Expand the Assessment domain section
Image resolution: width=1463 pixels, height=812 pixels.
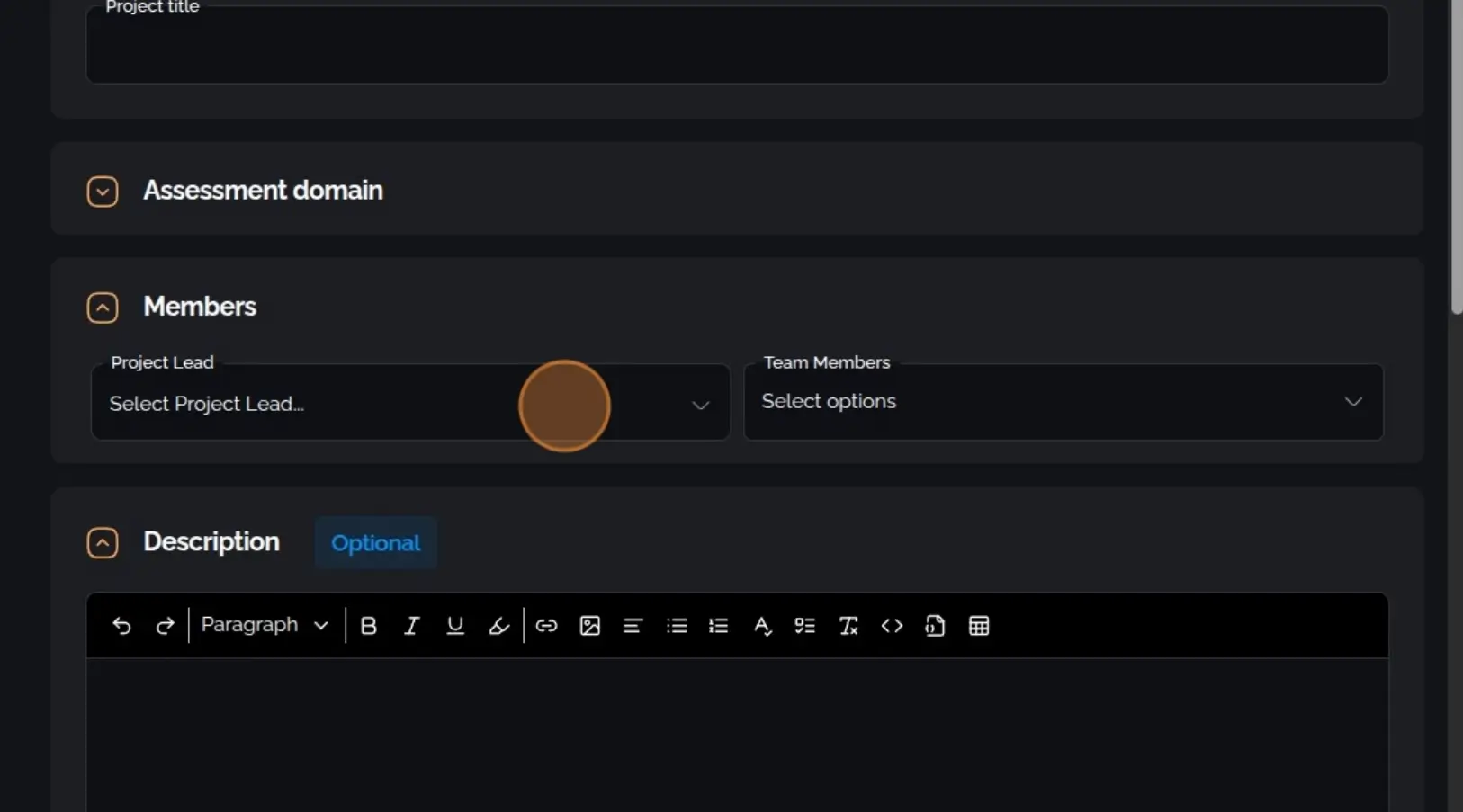103,192
